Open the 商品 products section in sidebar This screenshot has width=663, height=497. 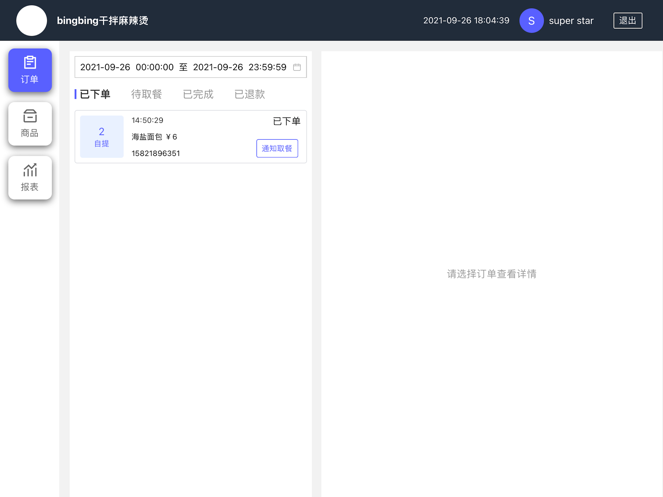pos(30,124)
